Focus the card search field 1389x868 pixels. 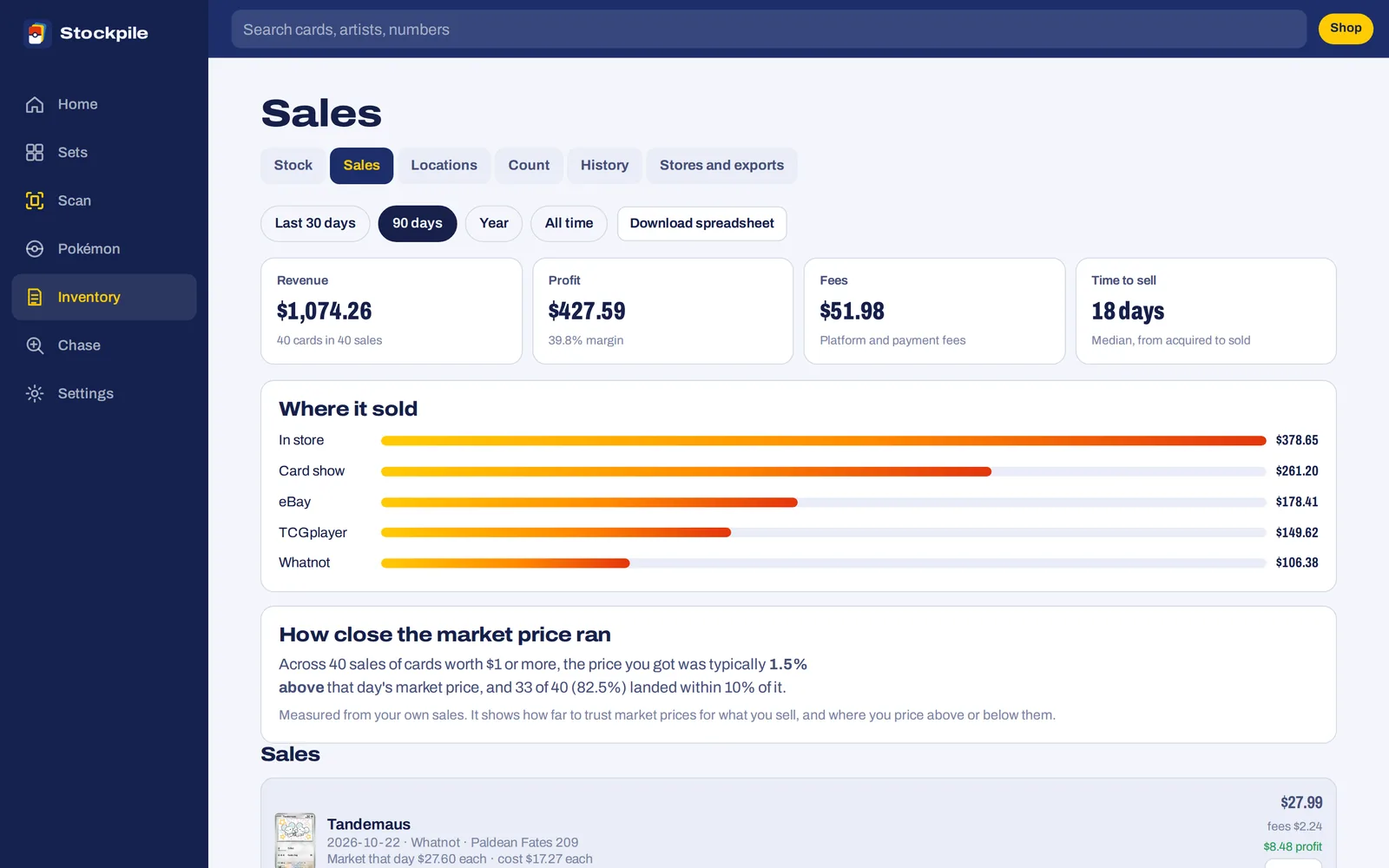(768, 30)
